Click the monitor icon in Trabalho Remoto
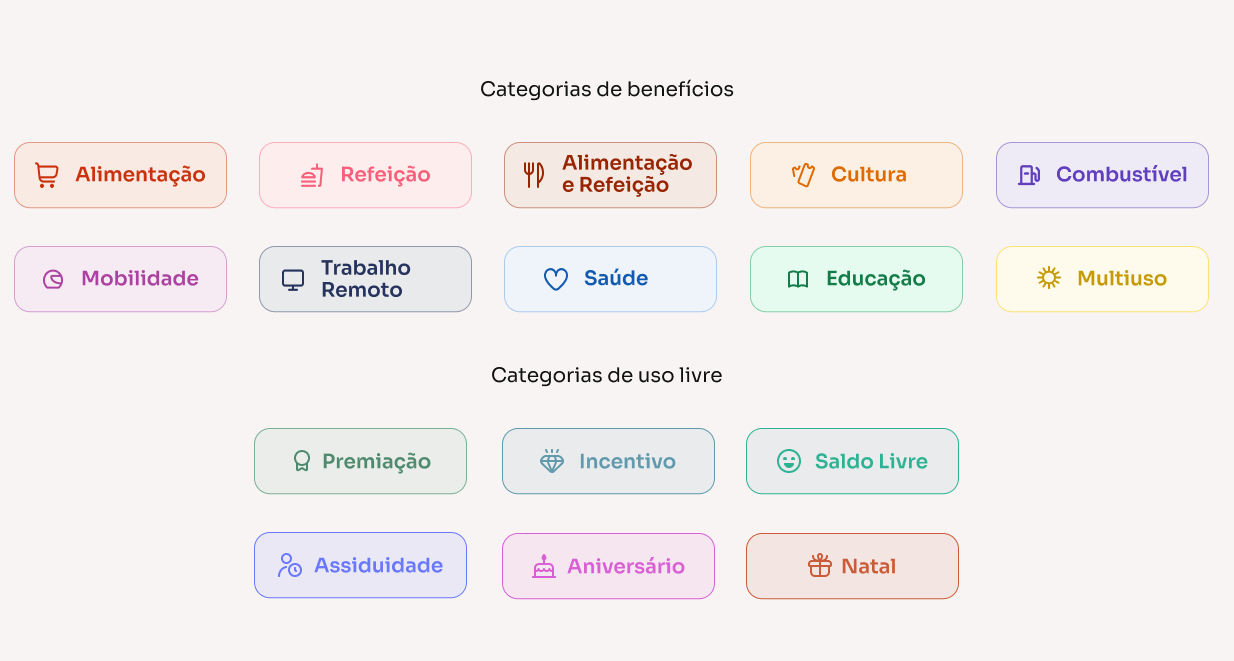 click(293, 279)
